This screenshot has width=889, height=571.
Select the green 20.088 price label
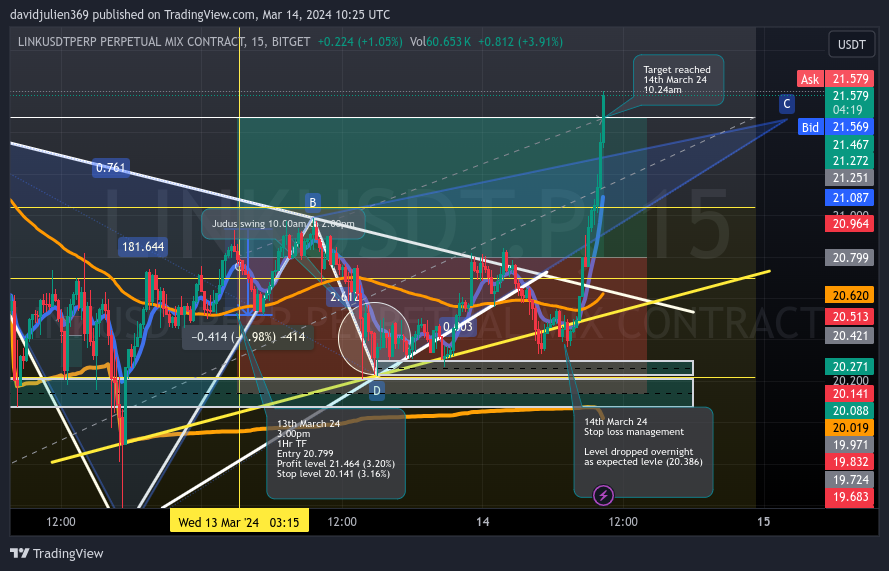849,411
